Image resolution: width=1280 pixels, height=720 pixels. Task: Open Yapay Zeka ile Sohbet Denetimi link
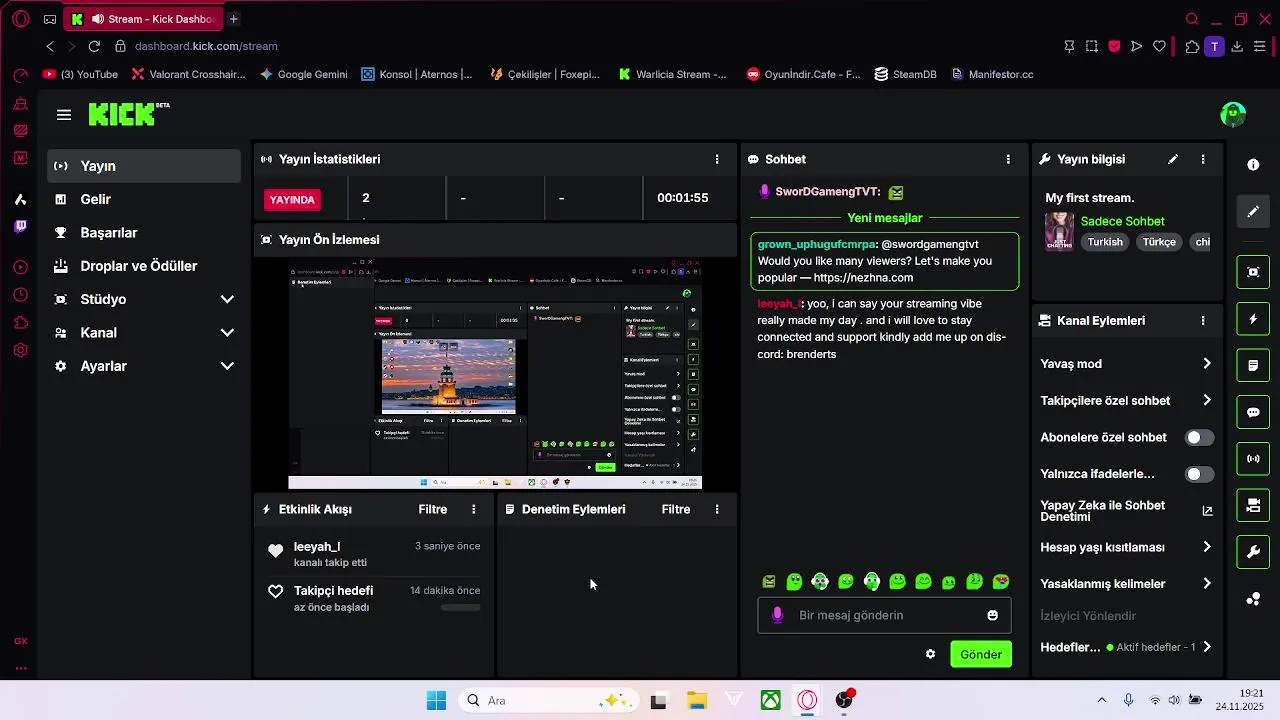tap(1126, 511)
